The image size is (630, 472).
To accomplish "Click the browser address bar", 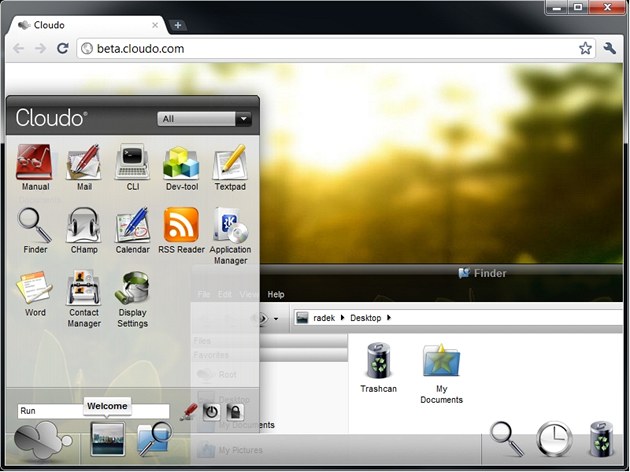I will pyautogui.click(x=336, y=49).
